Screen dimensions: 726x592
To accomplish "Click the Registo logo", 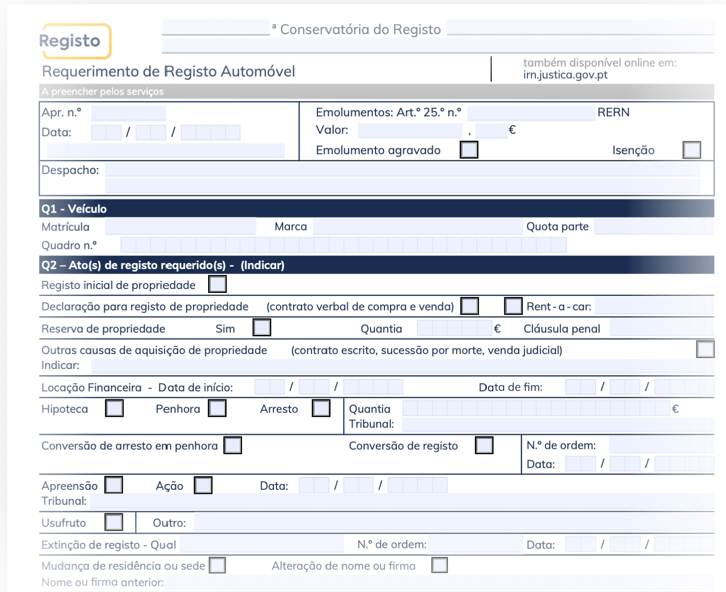I will coord(76,41).
